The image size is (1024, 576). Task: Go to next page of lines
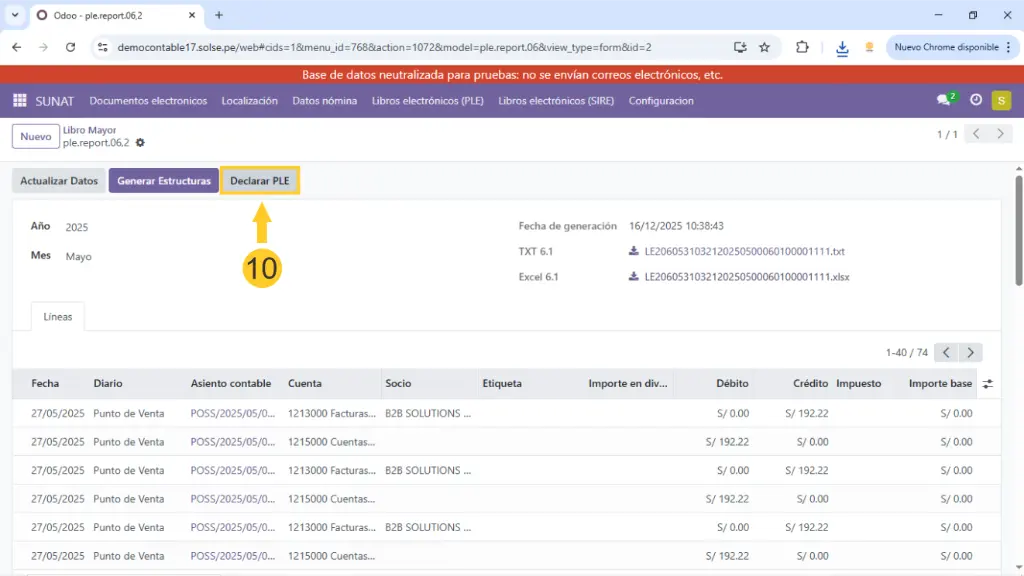click(x=970, y=352)
